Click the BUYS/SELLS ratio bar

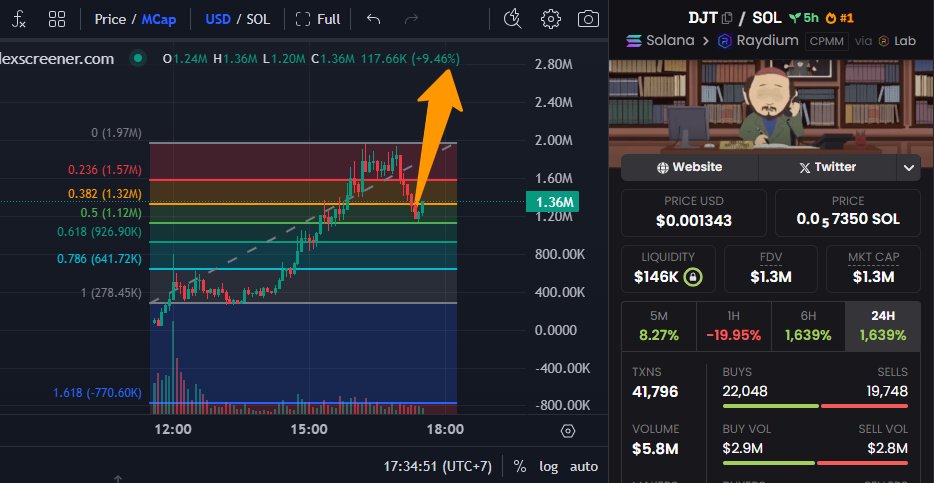(x=815, y=406)
